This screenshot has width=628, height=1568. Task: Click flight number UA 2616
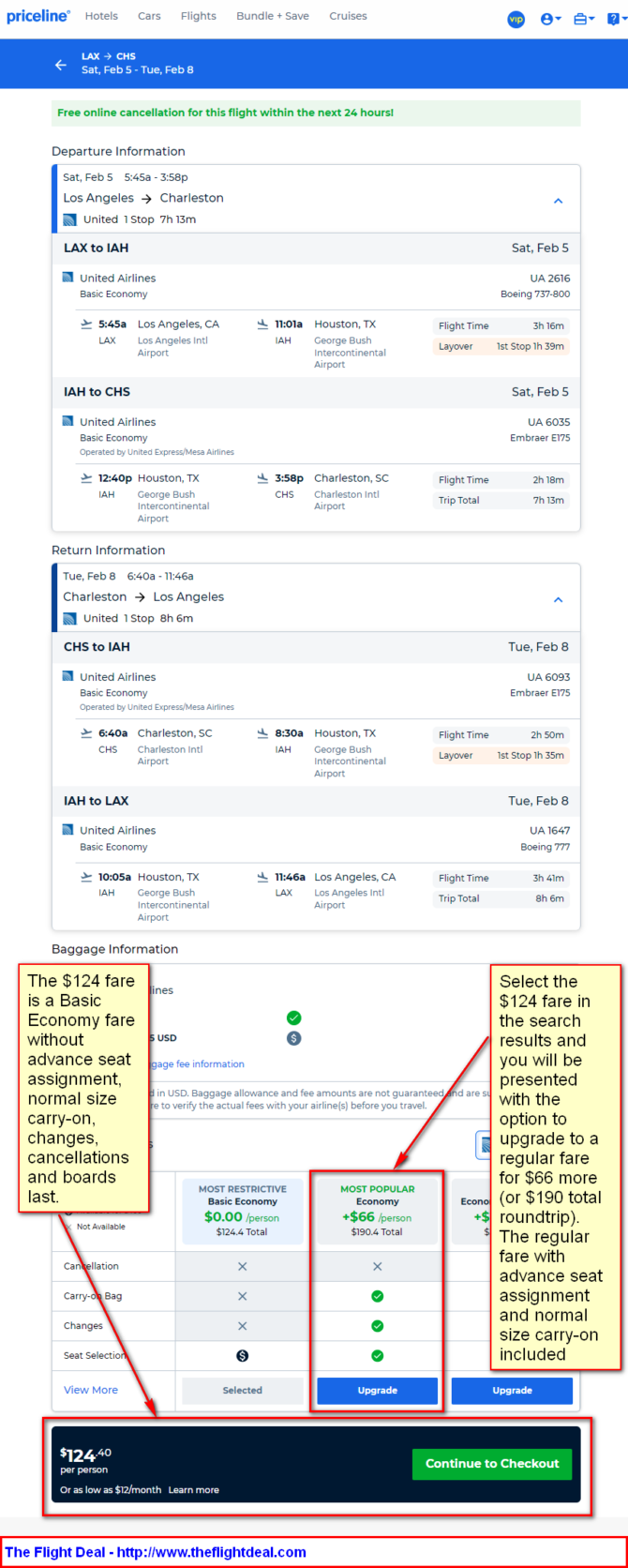point(549,278)
